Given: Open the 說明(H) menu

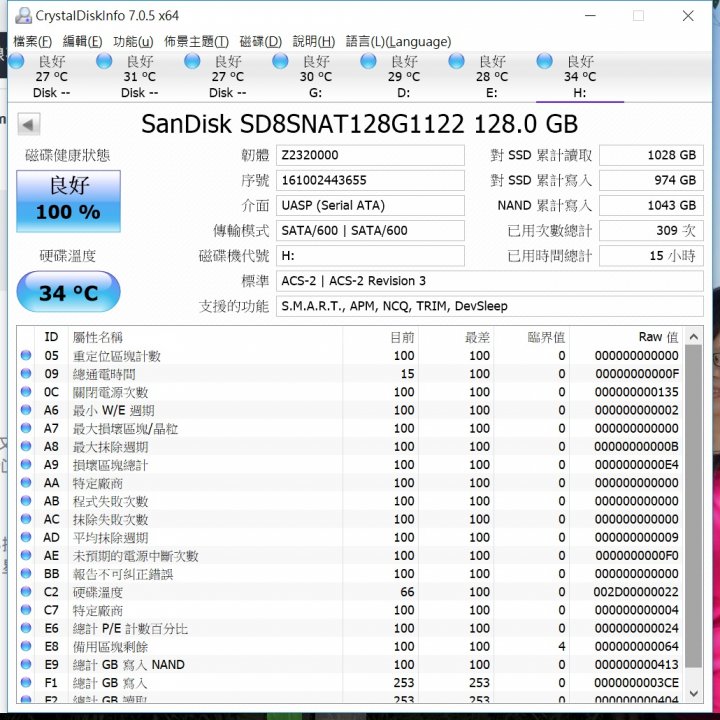Looking at the screenshot, I should (314, 41).
